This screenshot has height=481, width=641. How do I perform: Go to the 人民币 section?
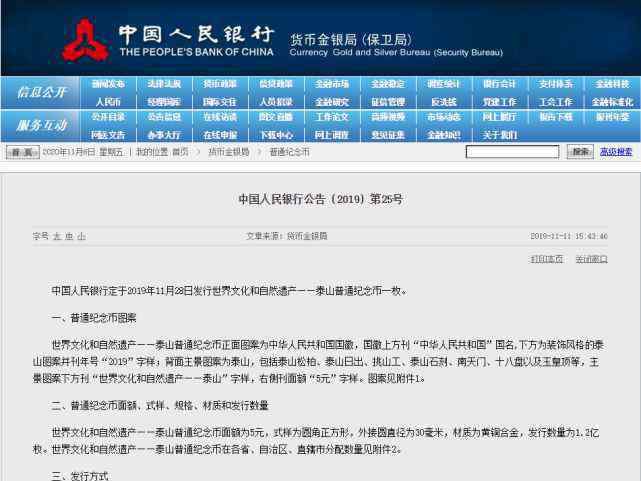[x=108, y=102]
